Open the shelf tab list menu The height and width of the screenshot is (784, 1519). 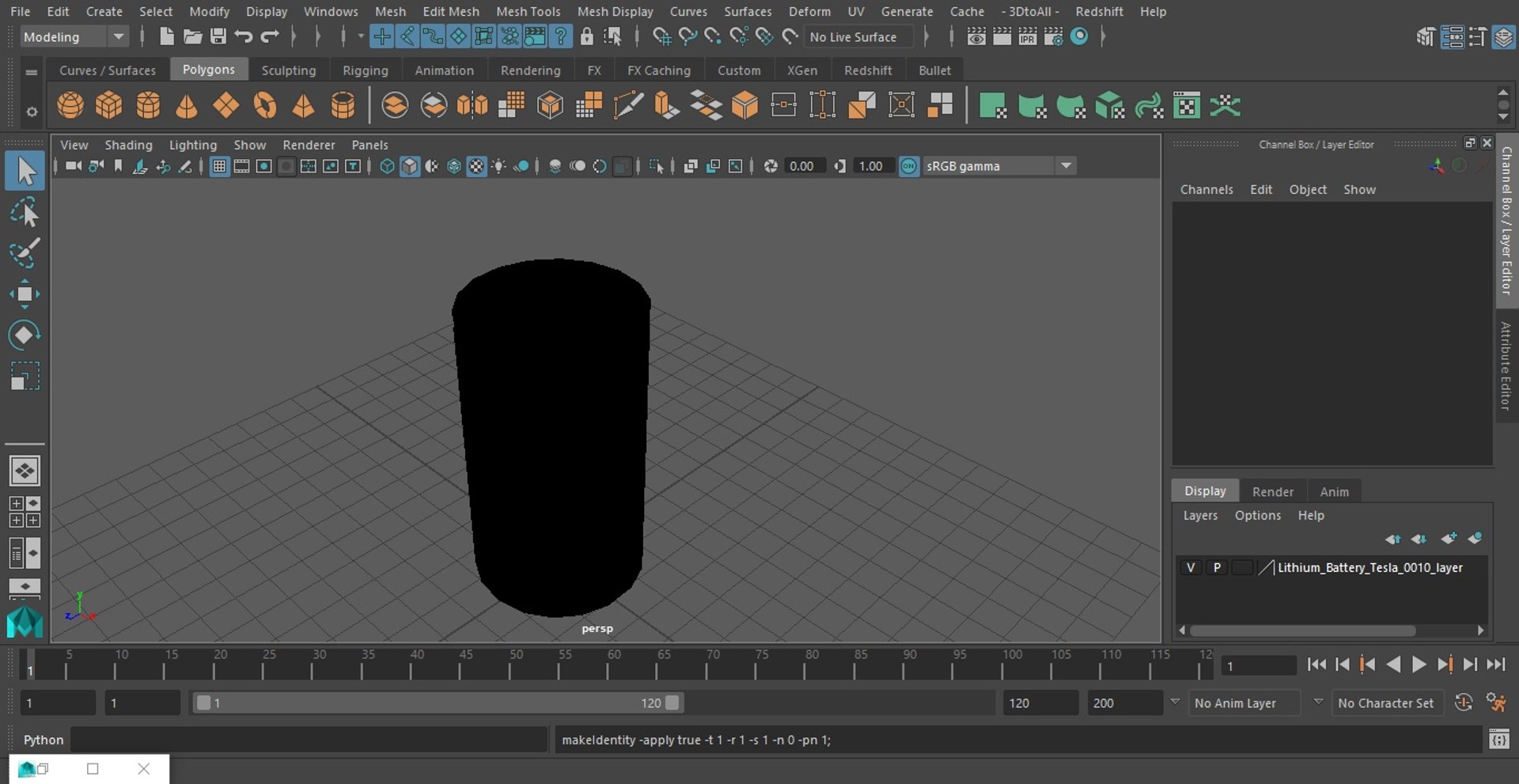tap(32, 72)
